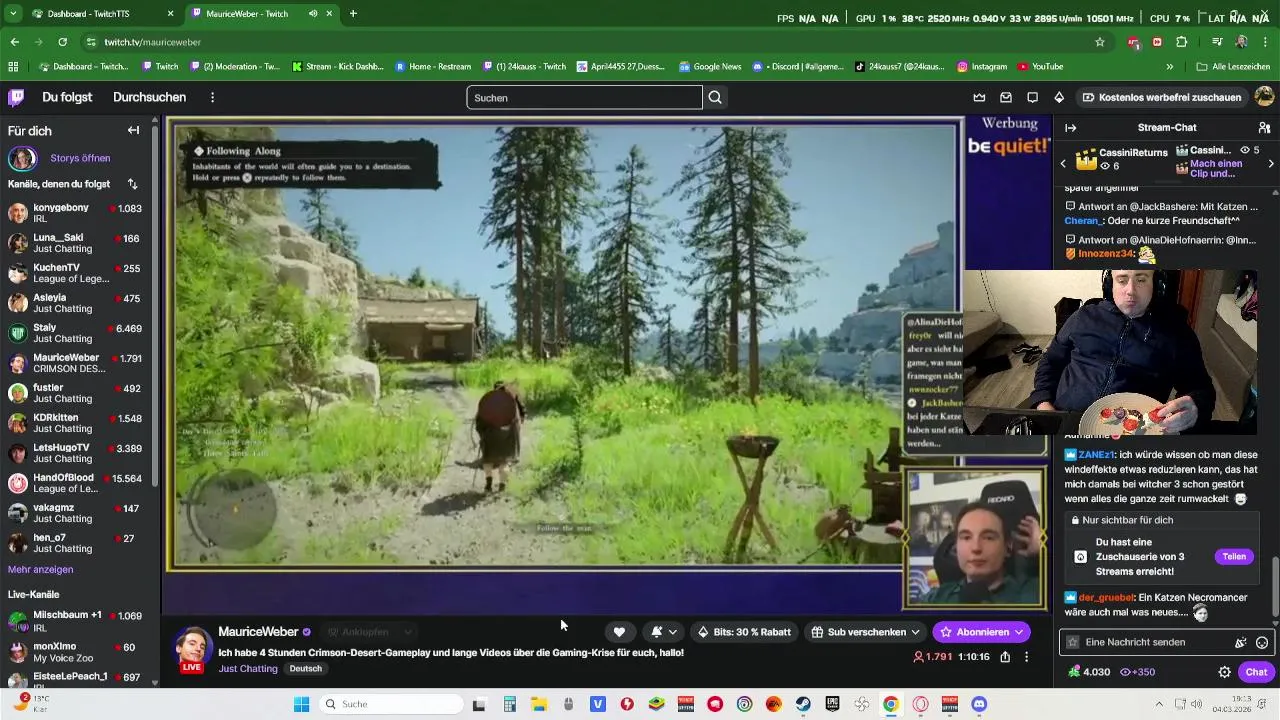
Task: Open the Bits diamond icon in header
Action: tap(1059, 97)
